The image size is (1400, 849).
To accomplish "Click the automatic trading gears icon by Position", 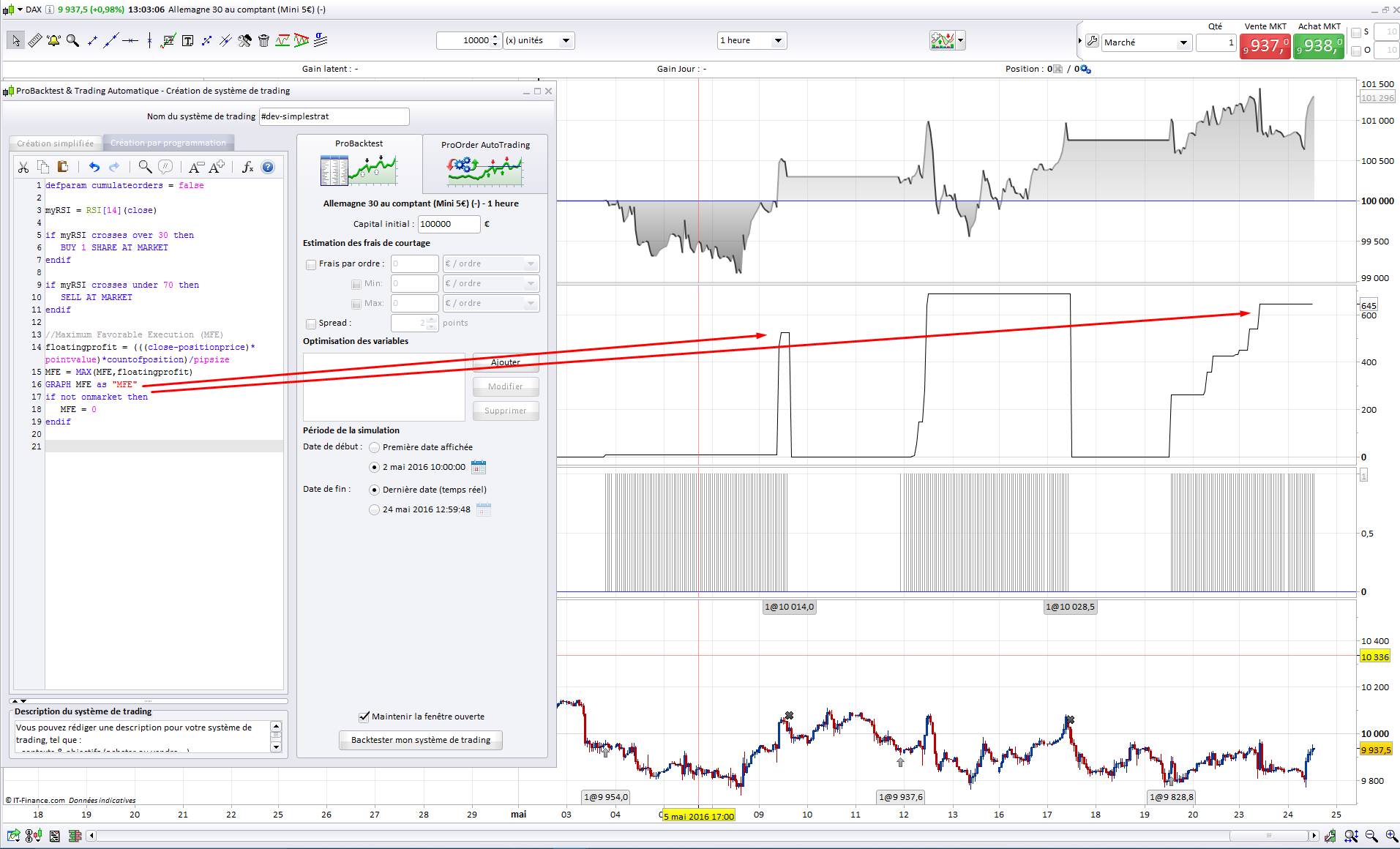I will point(1085,69).
